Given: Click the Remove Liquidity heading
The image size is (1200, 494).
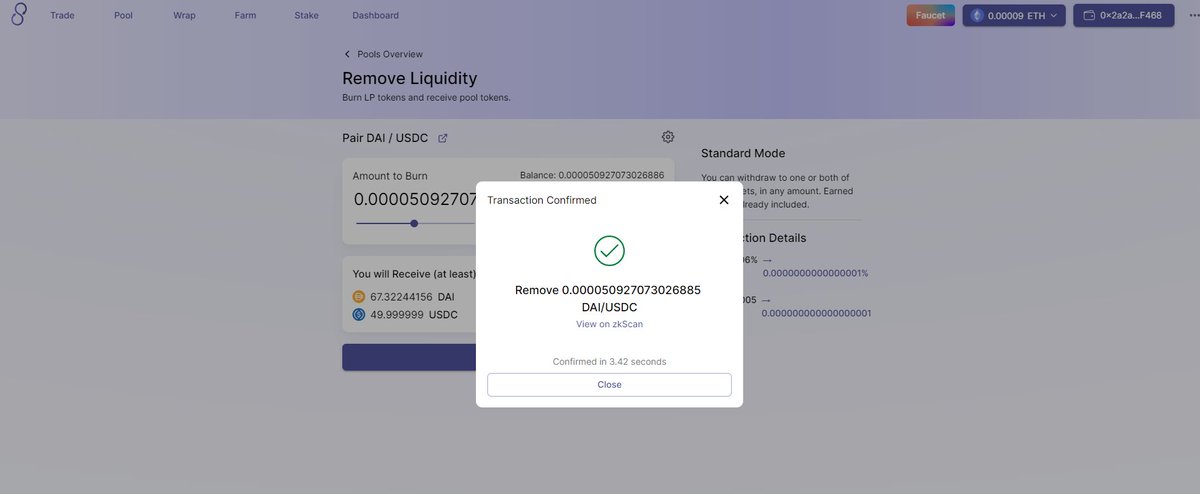Looking at the screenshot, I should 410,78.
